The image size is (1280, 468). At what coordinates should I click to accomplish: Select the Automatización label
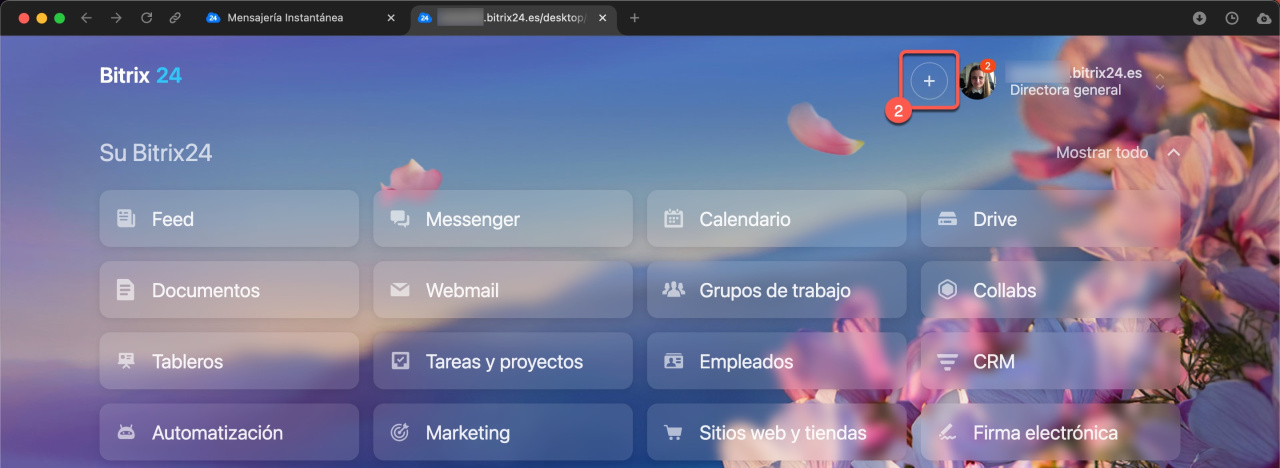click(x=217, y=433)
